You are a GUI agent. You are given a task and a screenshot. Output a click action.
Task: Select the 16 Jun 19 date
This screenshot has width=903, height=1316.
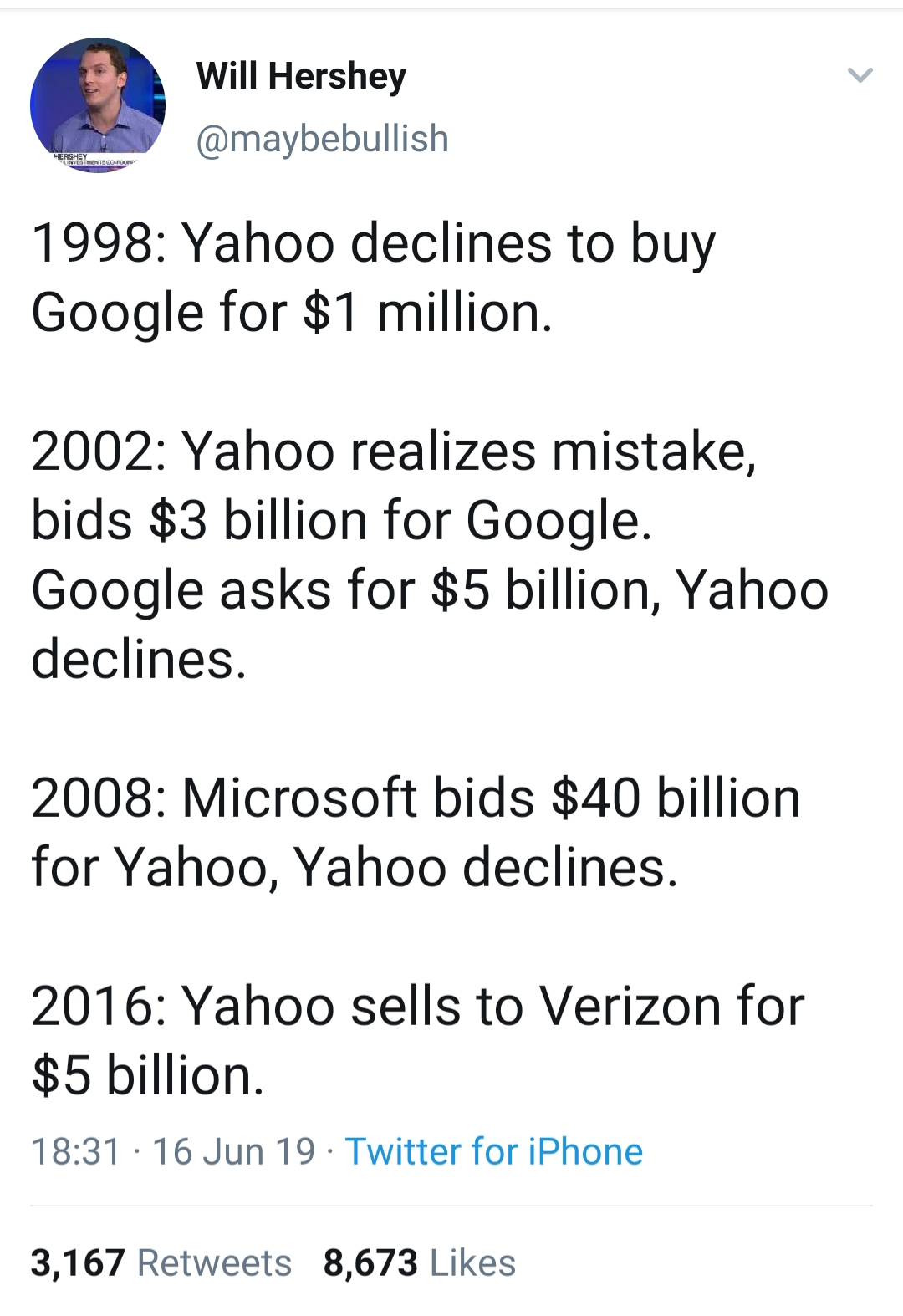[x=233, y=1151]
